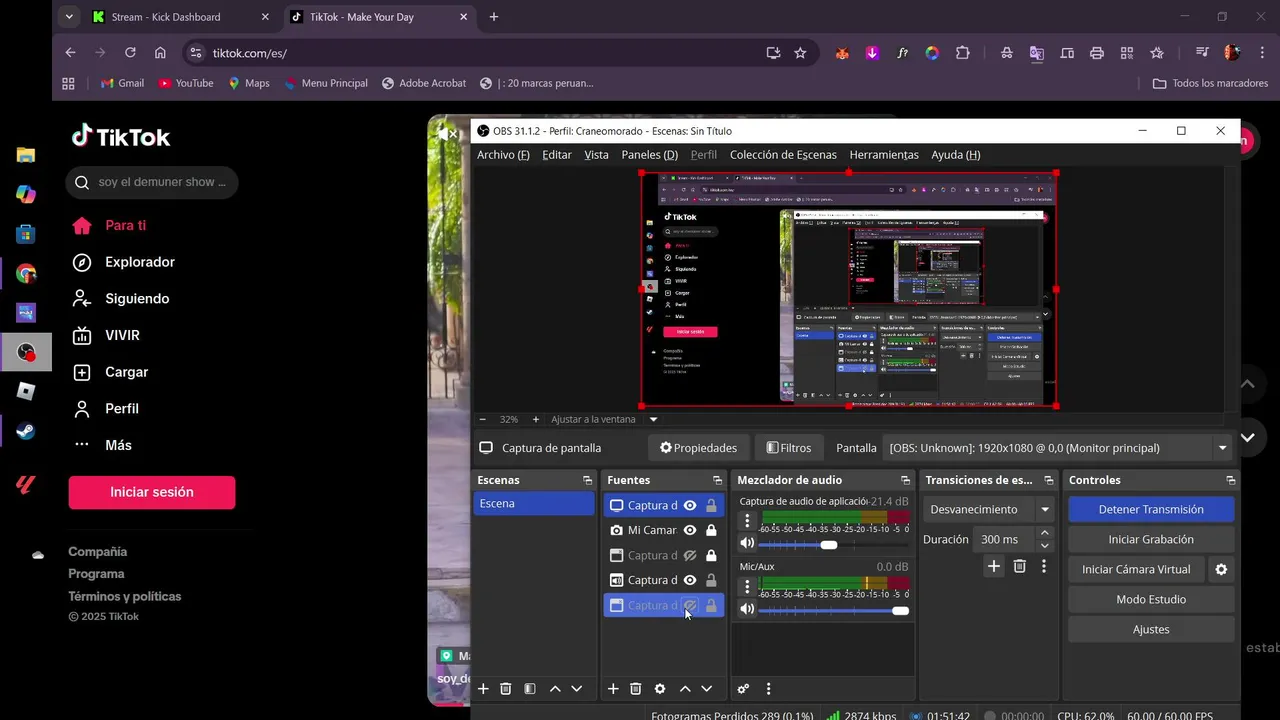
Task: Hide the audio capture source (speaker icon row)
Action: tap(690, 580)
